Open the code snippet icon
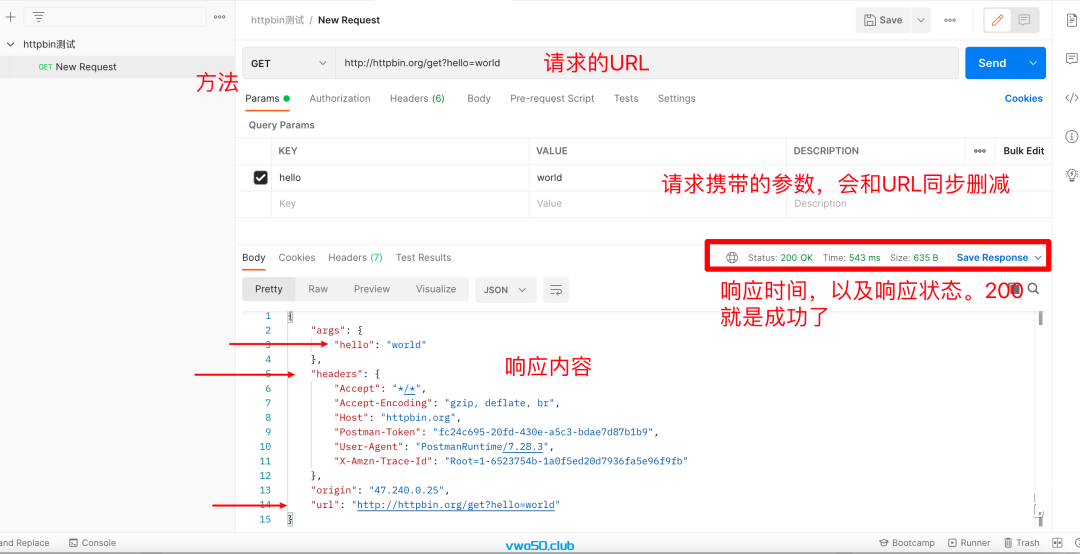1080x554 pixels. 1071,97
